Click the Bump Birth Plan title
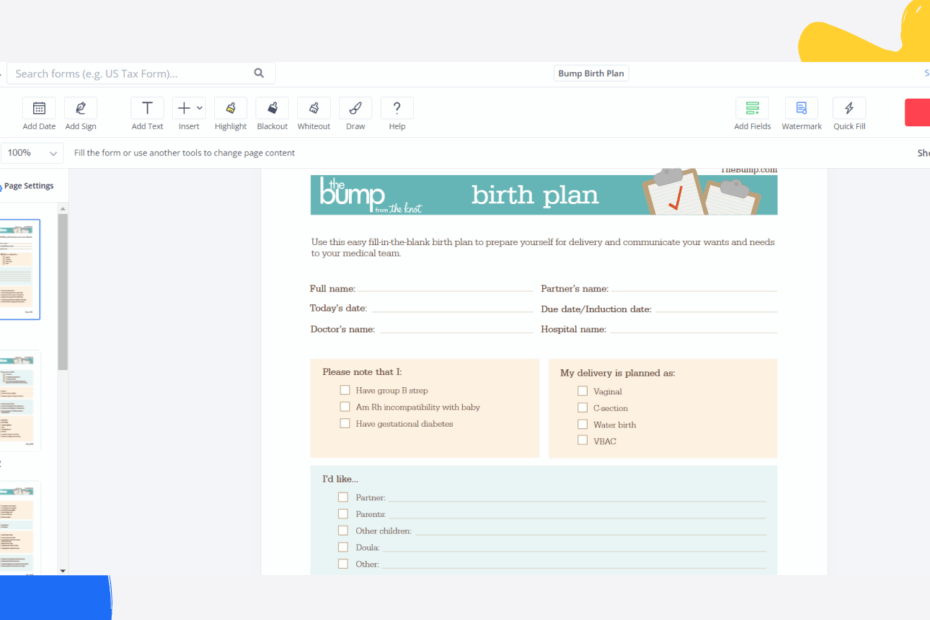Viewport: 930px width, 620px height. (591, 74)
